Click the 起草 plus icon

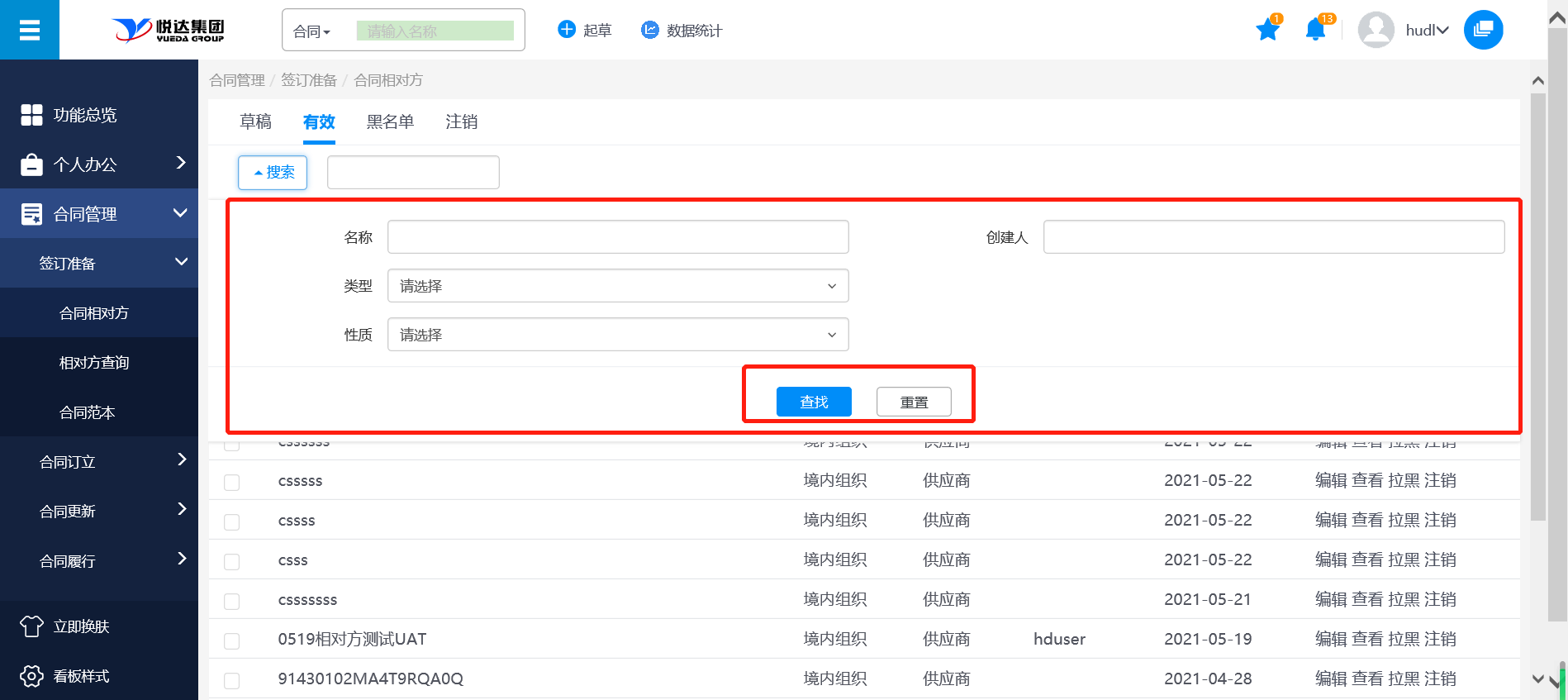567,30
